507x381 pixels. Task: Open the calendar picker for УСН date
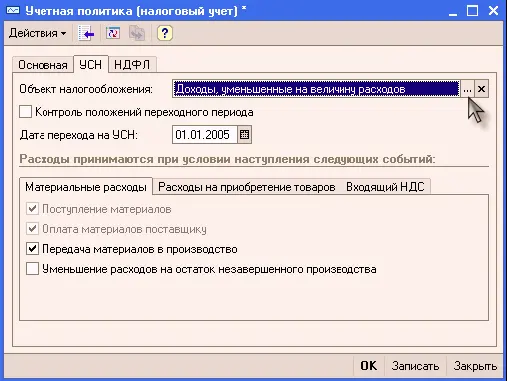pyautogui.click(x=244, y=135)
